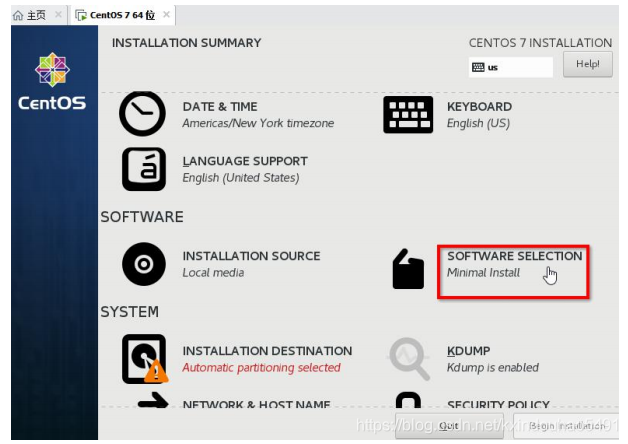Click 'English (US)' keyboard status text

point(479,123)
